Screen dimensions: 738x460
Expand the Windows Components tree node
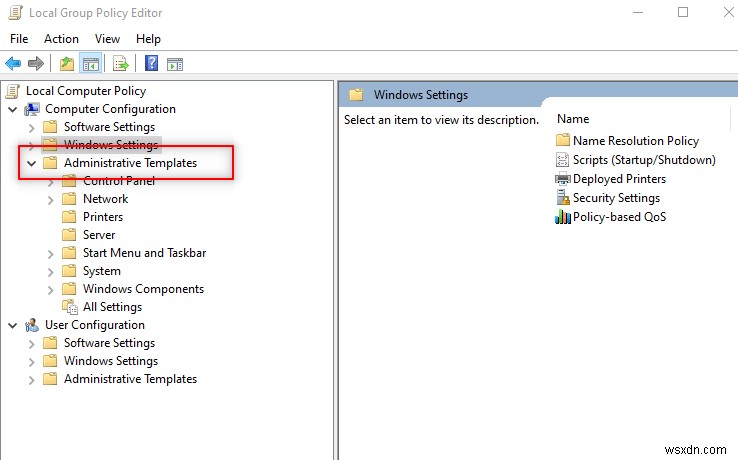(x=51, y=289)
